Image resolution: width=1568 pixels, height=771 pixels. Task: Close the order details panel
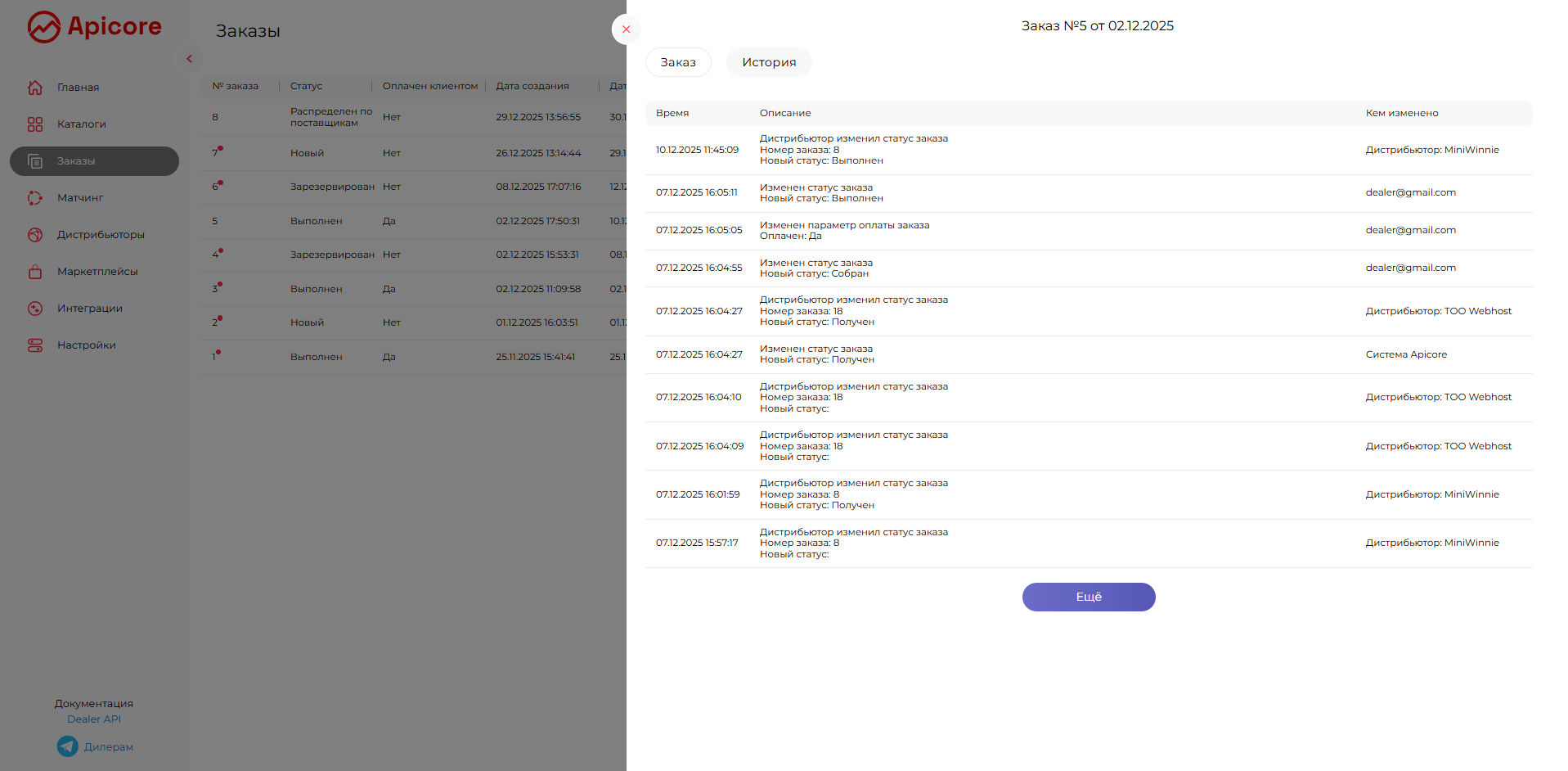point(626,29)
